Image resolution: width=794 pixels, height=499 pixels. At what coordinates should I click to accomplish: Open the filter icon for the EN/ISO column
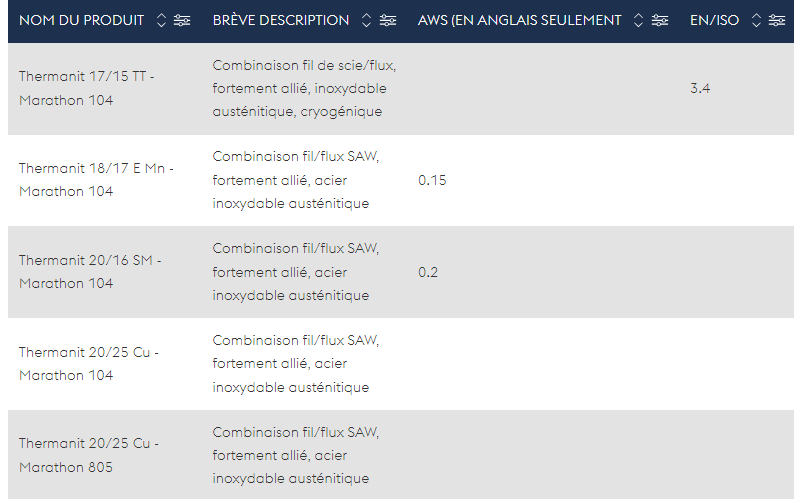(x=777, y=21)
